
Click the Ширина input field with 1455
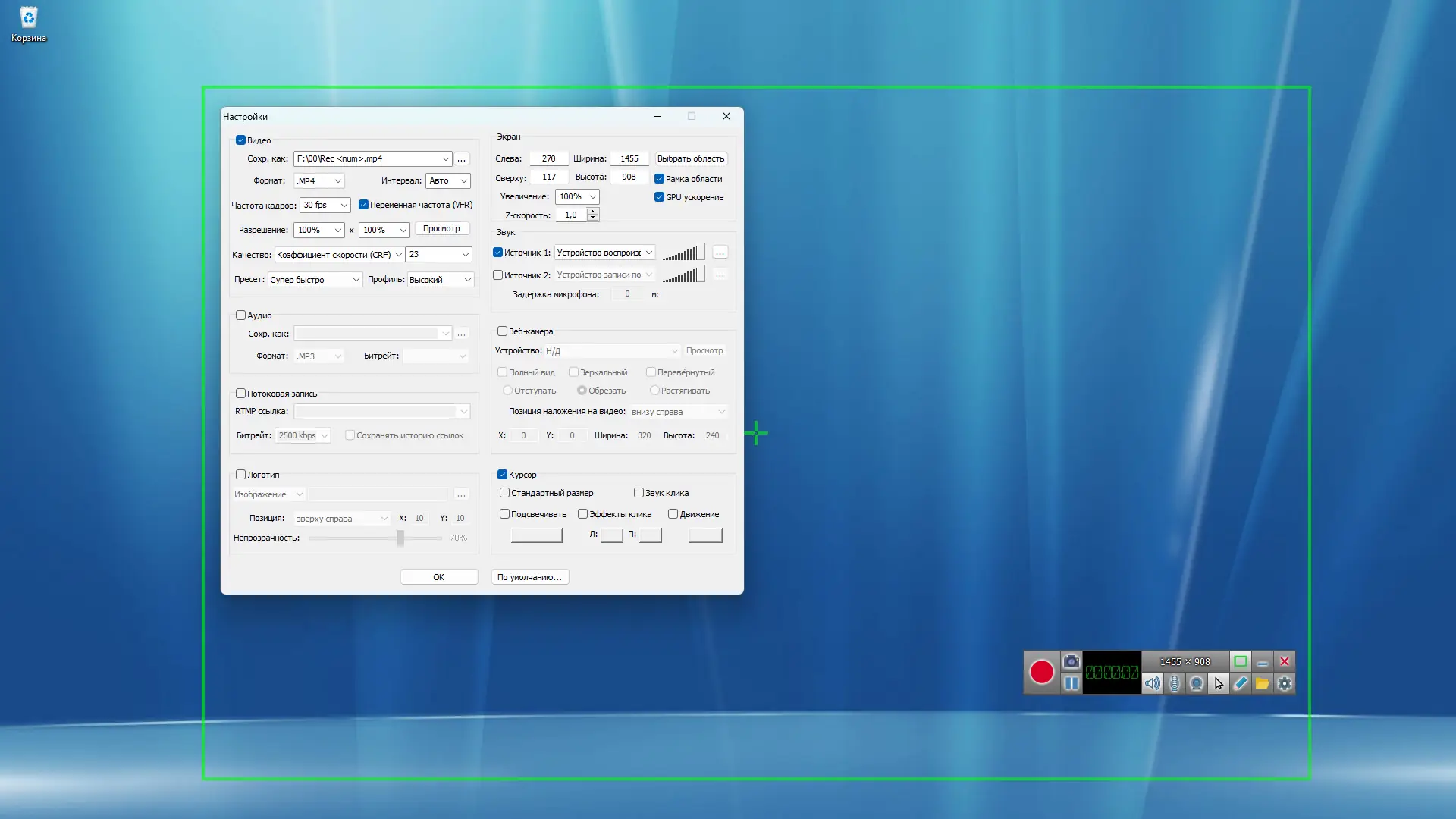tap(629, 158)
